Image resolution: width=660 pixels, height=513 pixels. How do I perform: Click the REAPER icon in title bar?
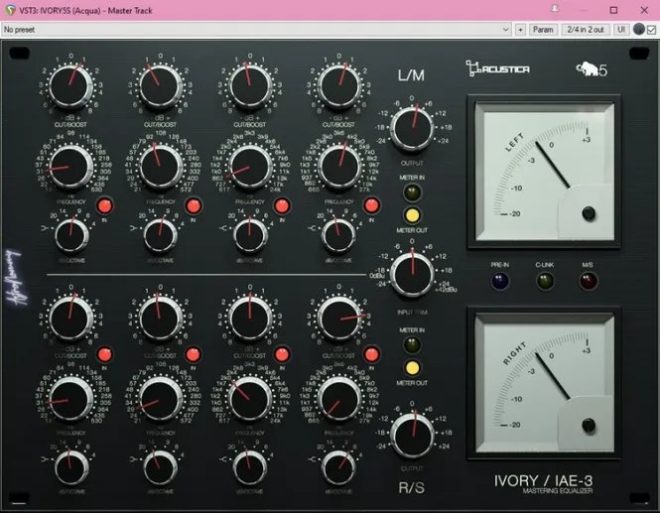click(x=10, y=10)
